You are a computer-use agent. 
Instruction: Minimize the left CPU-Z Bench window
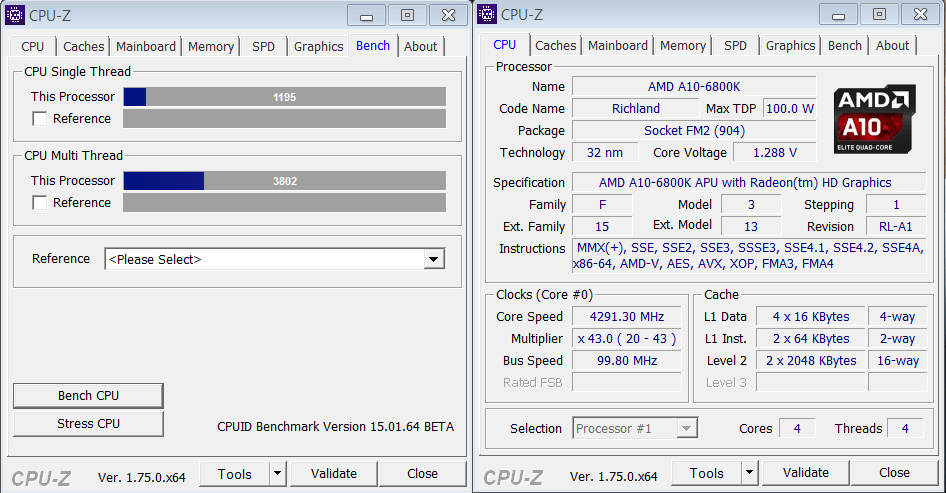[x=367, y=15]
